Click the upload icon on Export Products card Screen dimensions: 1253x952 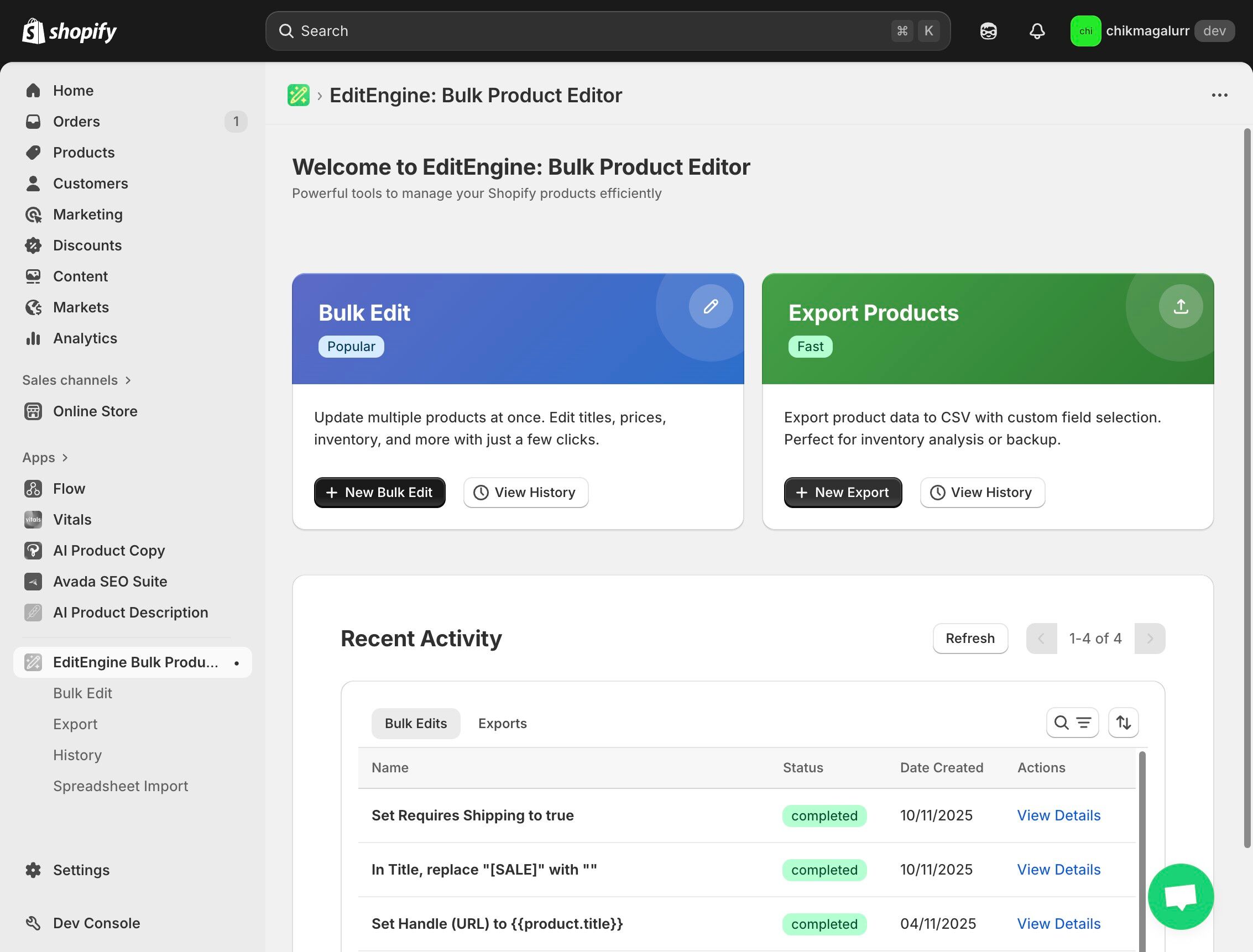[x=1181, y=306]
